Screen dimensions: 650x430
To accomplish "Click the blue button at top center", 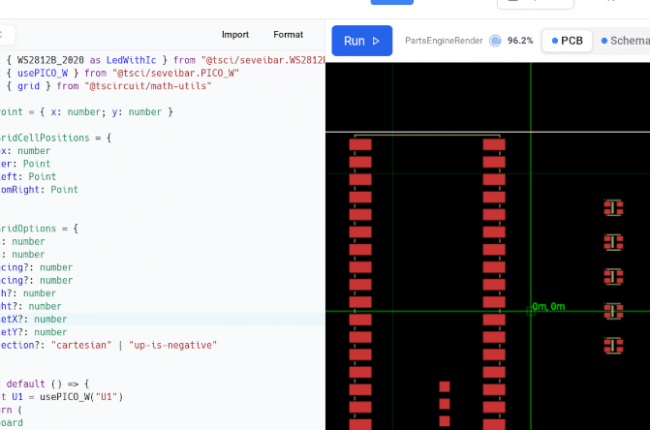I will pyautogui.click(x=392, y=2).
